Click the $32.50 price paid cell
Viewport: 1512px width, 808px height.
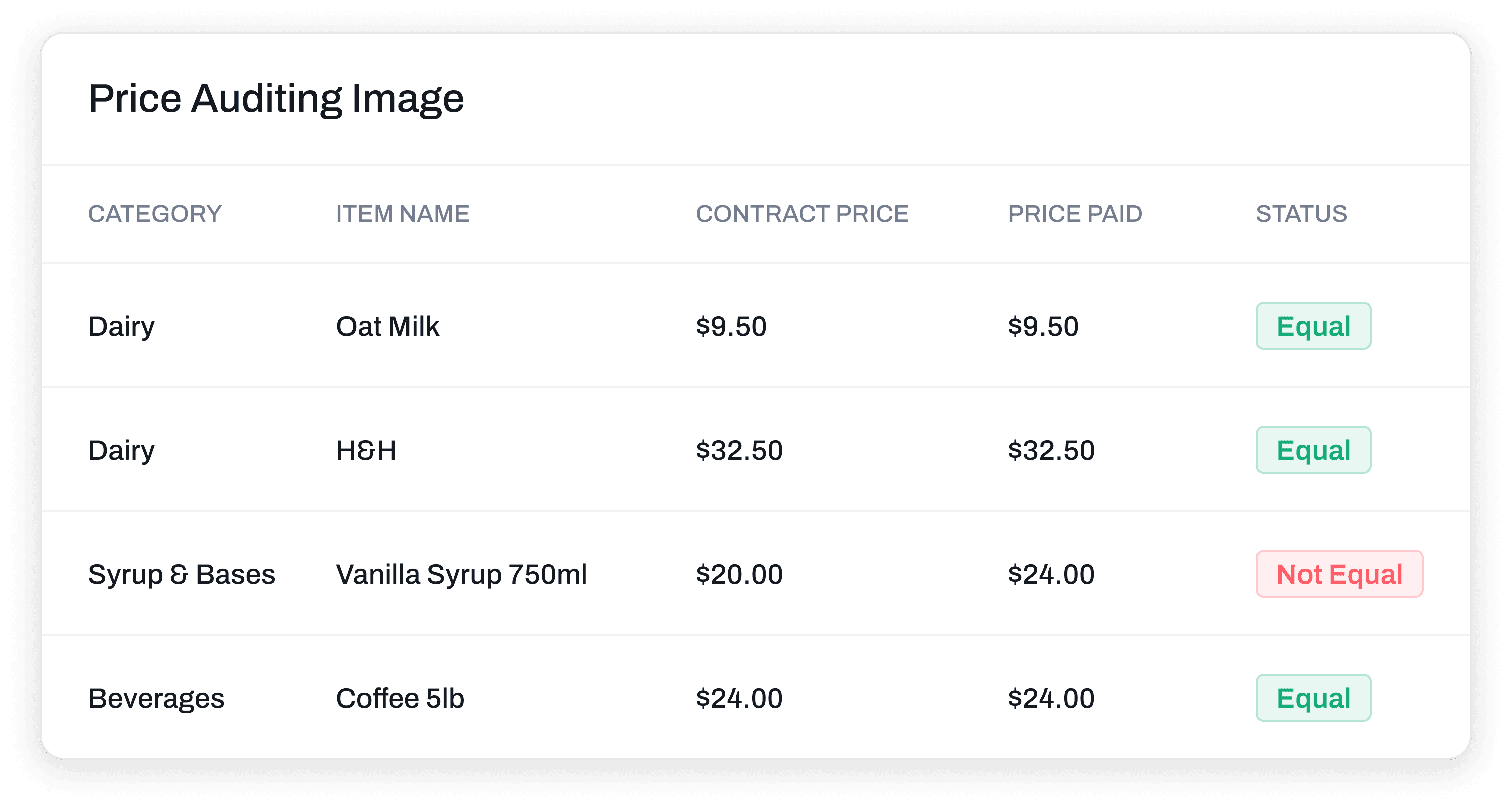(1051, 450)
